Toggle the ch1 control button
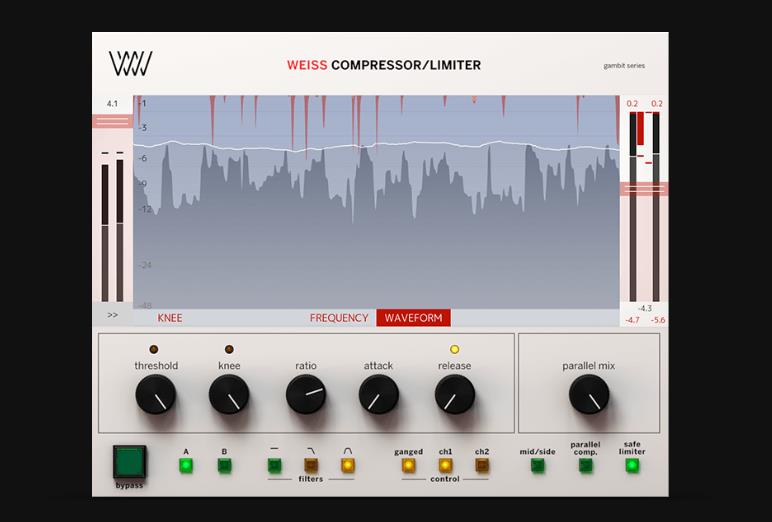Viewport: 772px width, 522px height. tap(445, 465)
